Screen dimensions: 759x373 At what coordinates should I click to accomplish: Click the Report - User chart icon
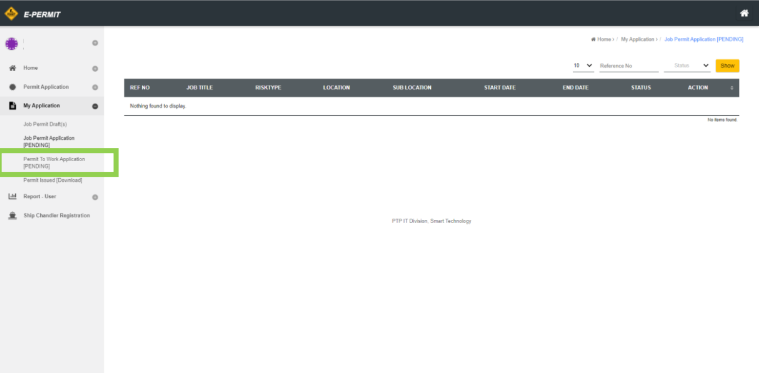click(13, 196)
